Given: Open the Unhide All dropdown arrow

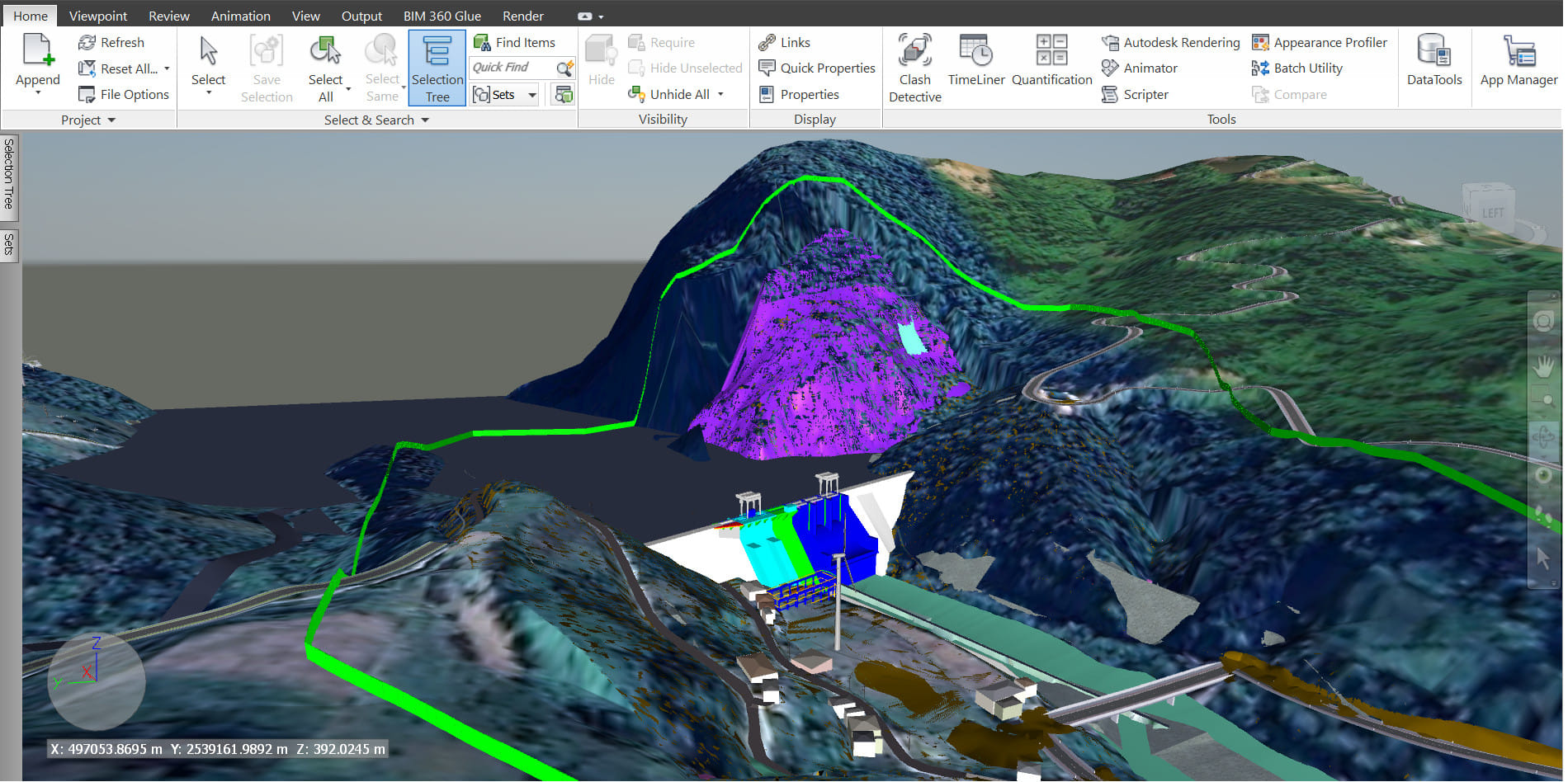Looking at the screenshot, I should tap(720, 95).
